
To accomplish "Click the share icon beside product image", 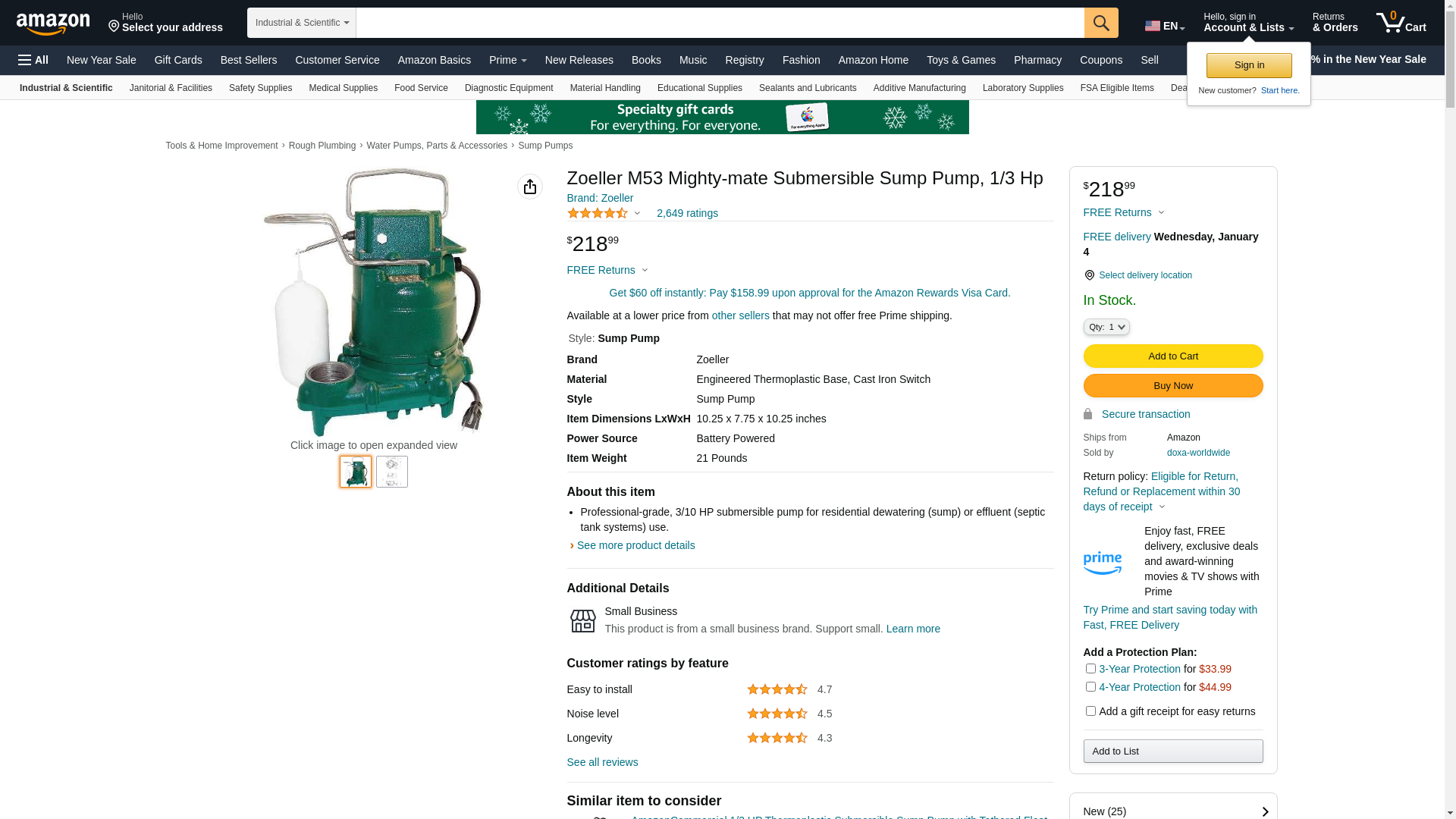I will click(530, 187).
